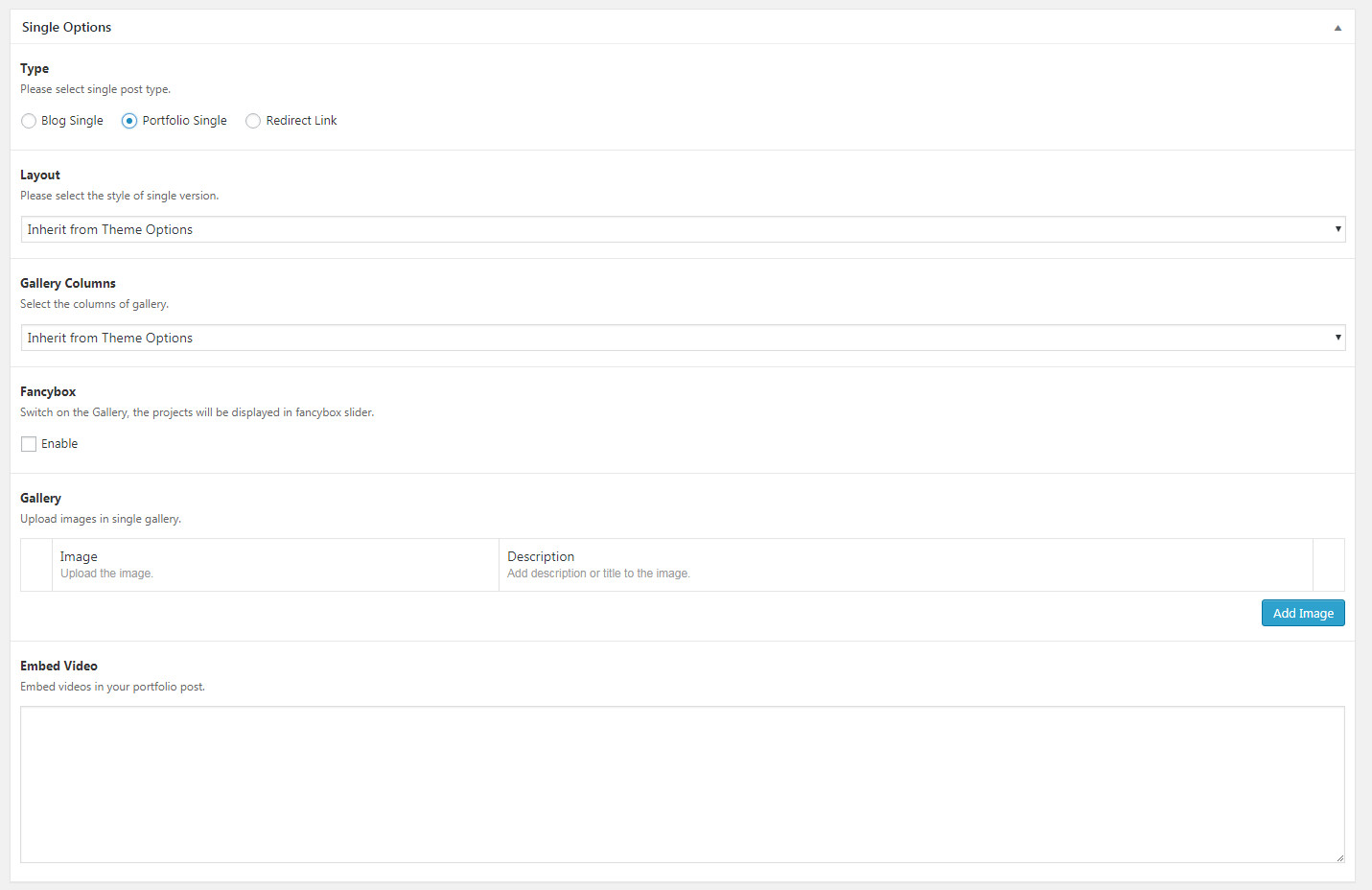This screenshot has height=890, width=1372.
Task: Choose the Portfolio Single radio option
Action: click(129, 121)
